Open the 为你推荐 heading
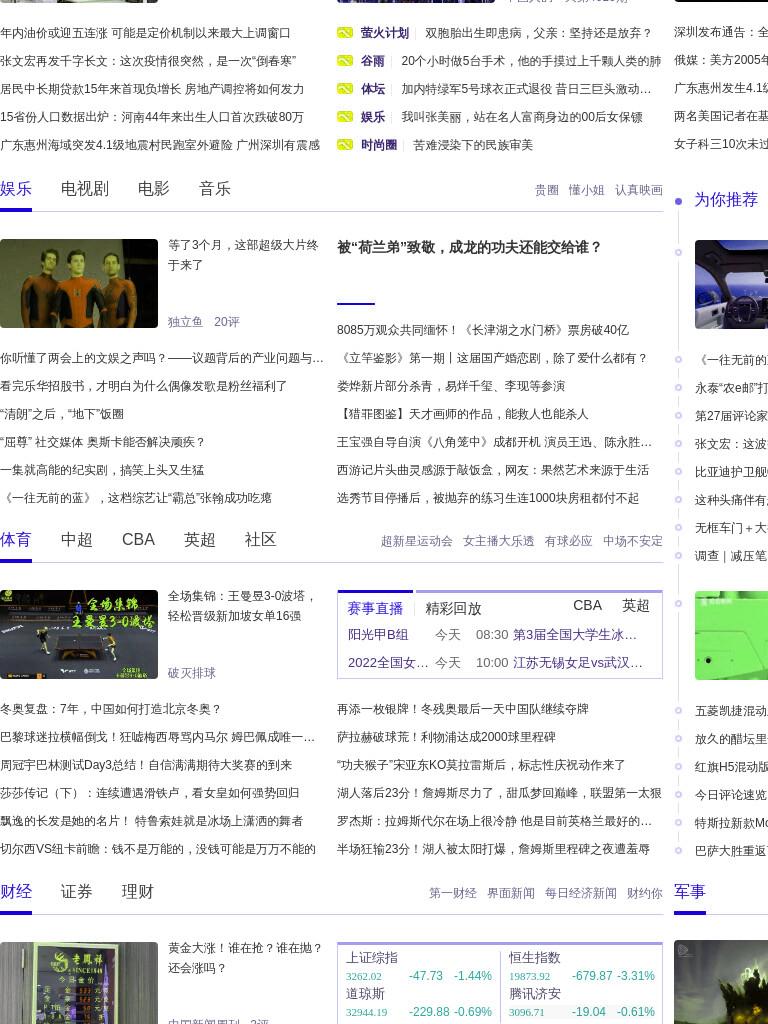 click(726, 200)
